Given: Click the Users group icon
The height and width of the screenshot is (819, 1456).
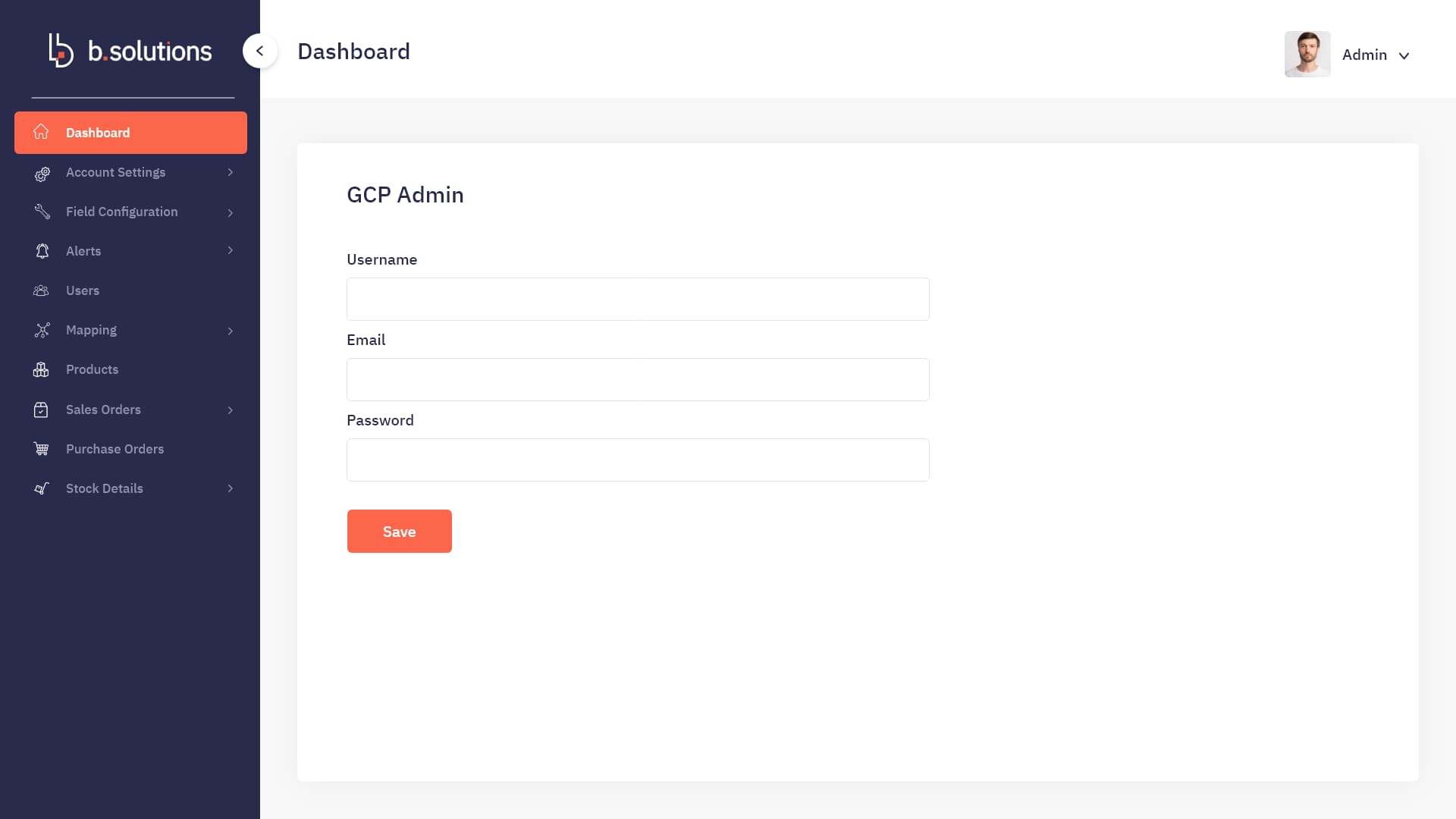Looking at the screenshot, I should [41, 290].
